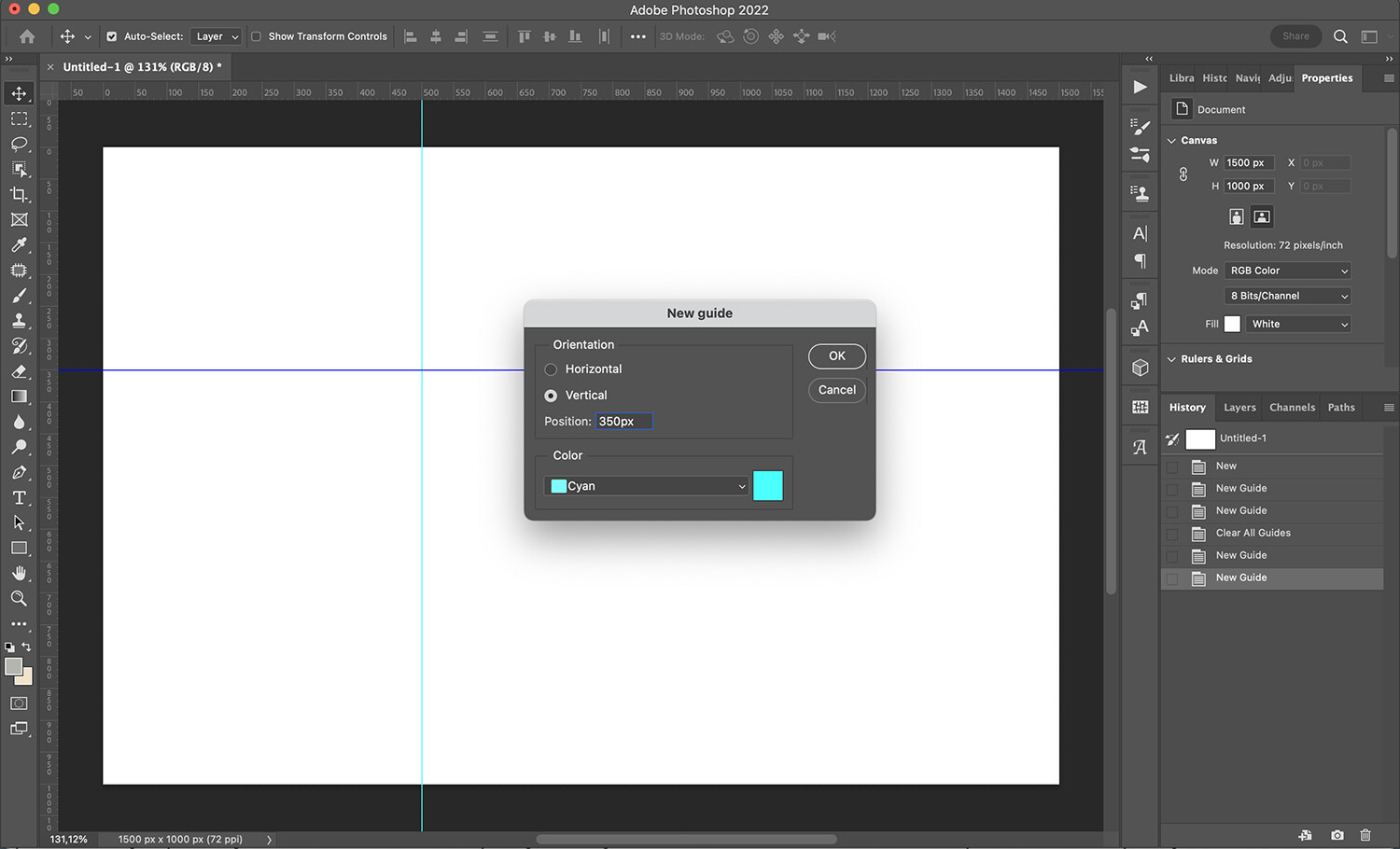Switch to the Channels tab

click(1292, 407)
